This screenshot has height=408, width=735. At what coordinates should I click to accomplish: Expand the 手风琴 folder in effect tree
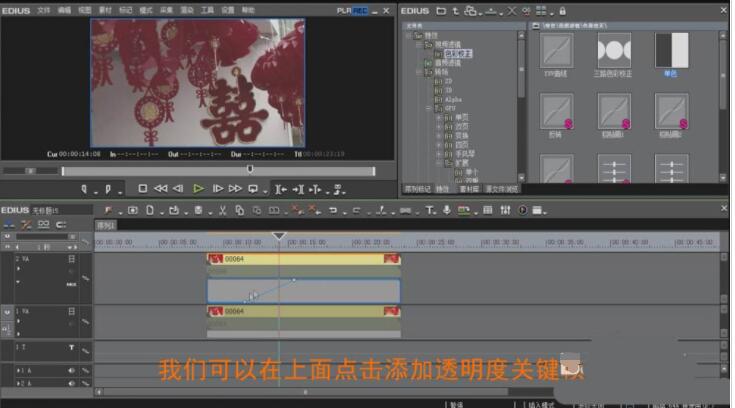[439, 154]
